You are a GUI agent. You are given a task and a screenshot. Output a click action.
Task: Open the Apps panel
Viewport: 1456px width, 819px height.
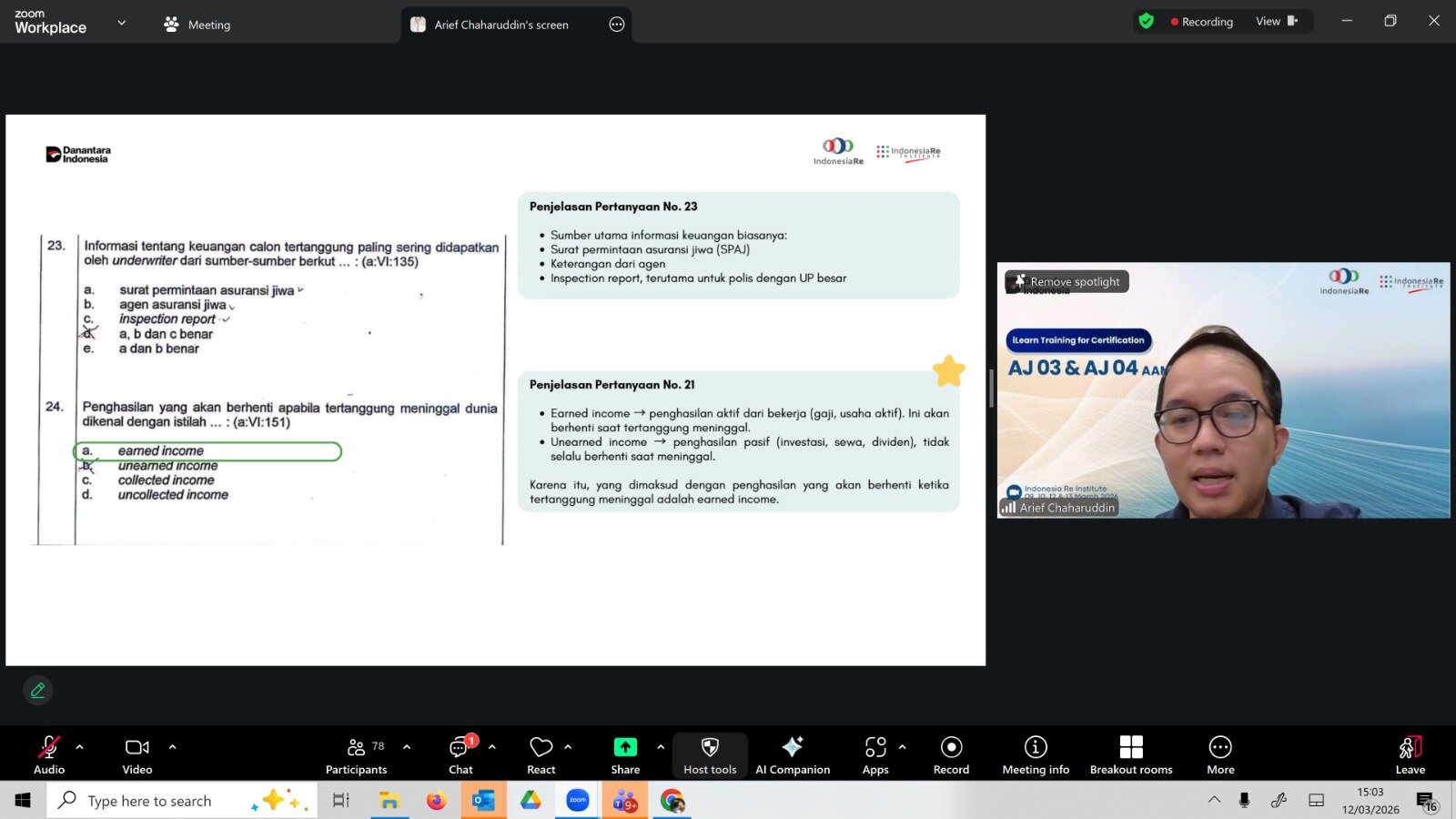click(875, 754)
